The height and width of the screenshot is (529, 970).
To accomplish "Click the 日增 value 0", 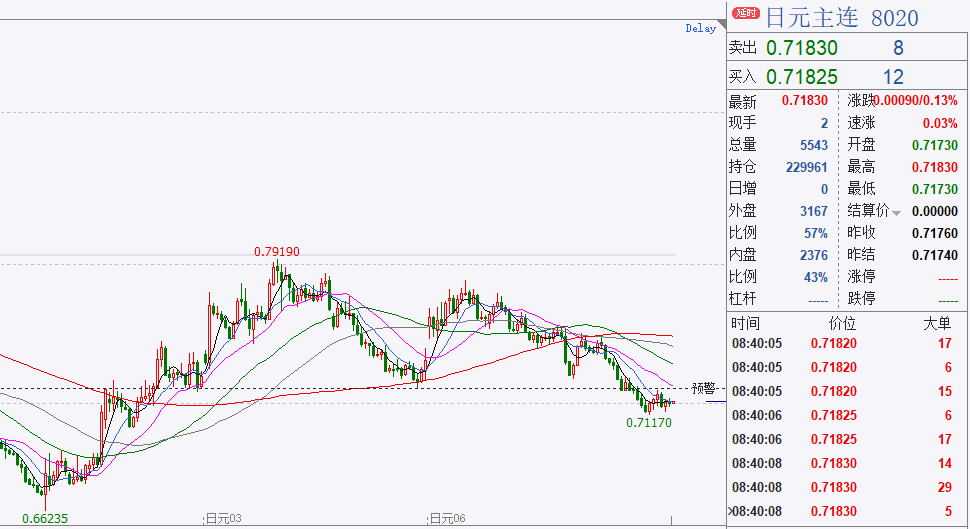I will (x=824, y=189).
